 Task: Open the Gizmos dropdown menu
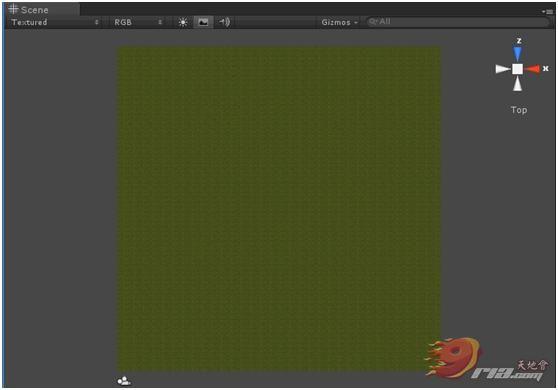point(339,22)
